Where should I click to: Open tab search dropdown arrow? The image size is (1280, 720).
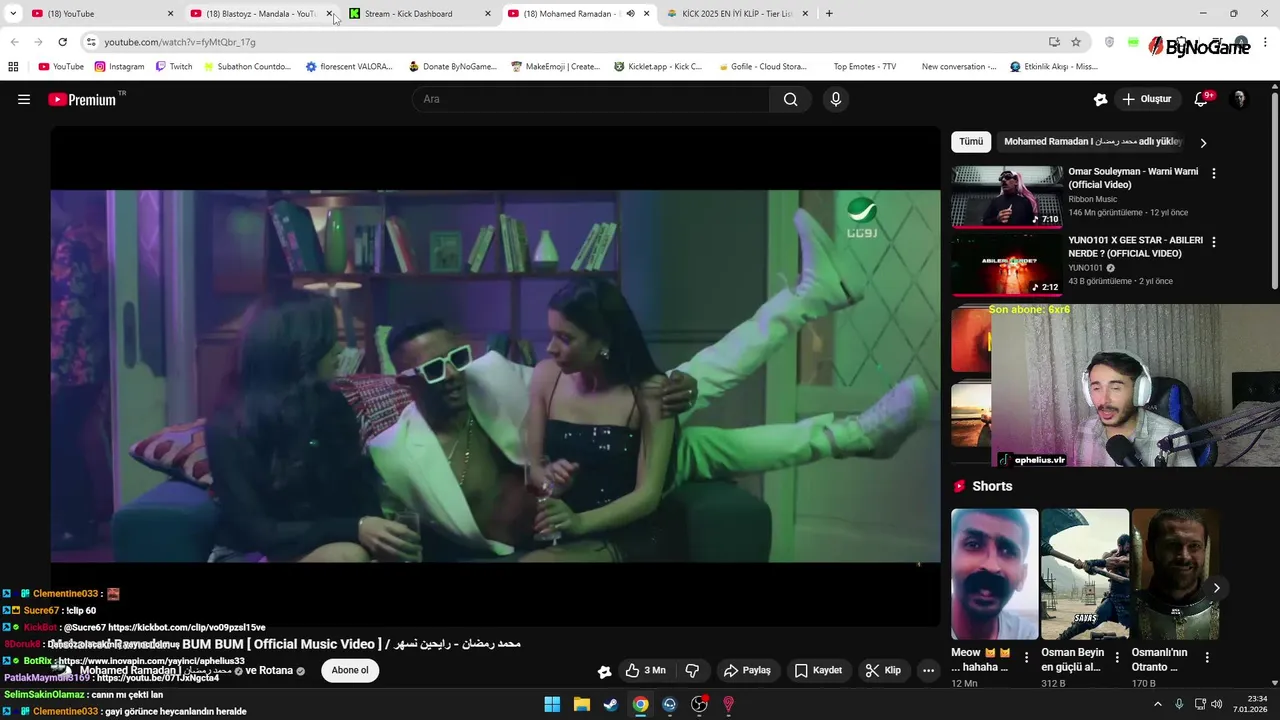13,14
